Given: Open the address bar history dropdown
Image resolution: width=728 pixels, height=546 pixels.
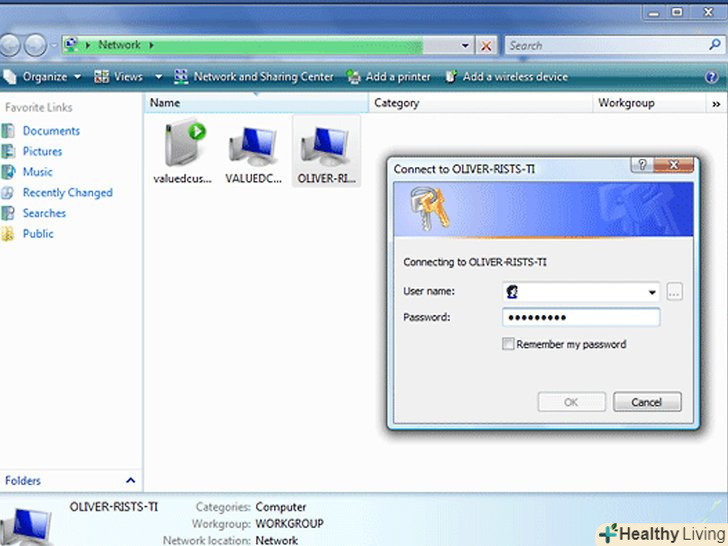Looking at the screenshot, I should [x=465, y=46].
